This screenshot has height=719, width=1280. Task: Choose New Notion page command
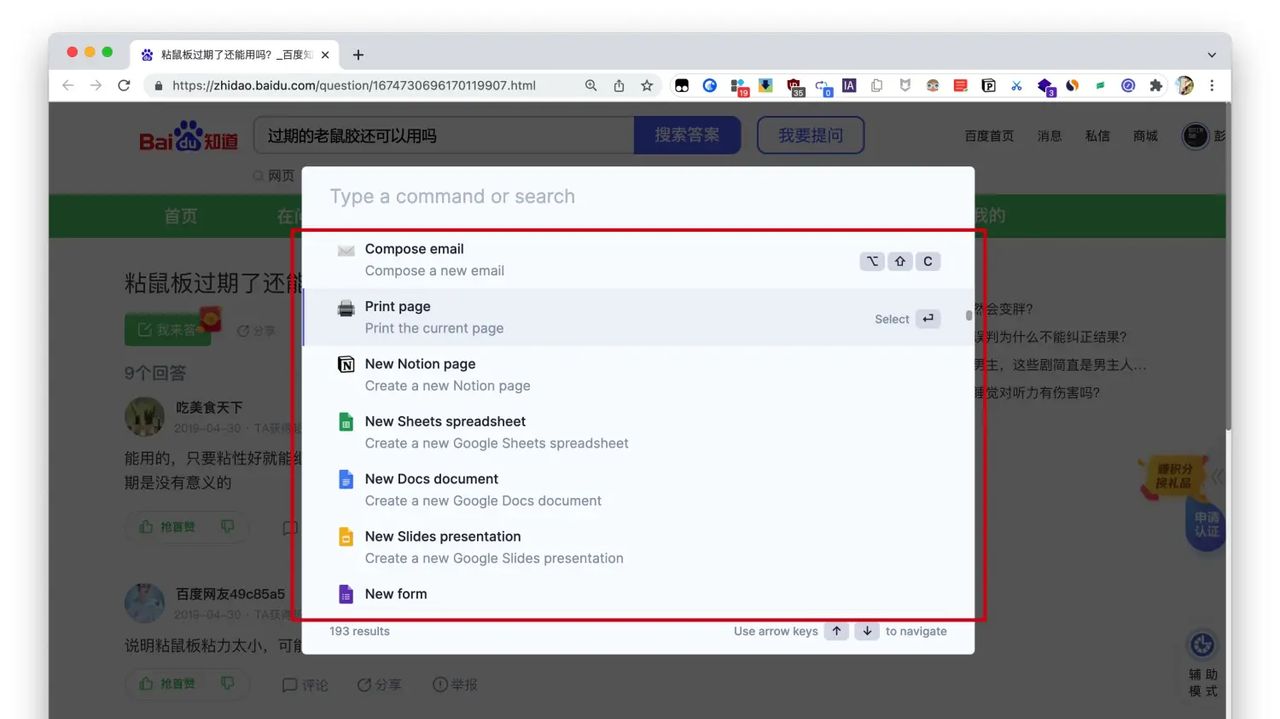(x=638, y=375)
